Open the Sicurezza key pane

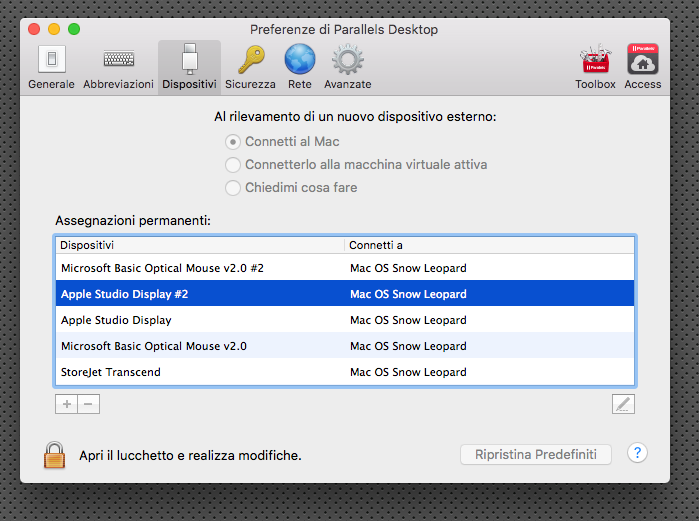[x=250, y=67]
